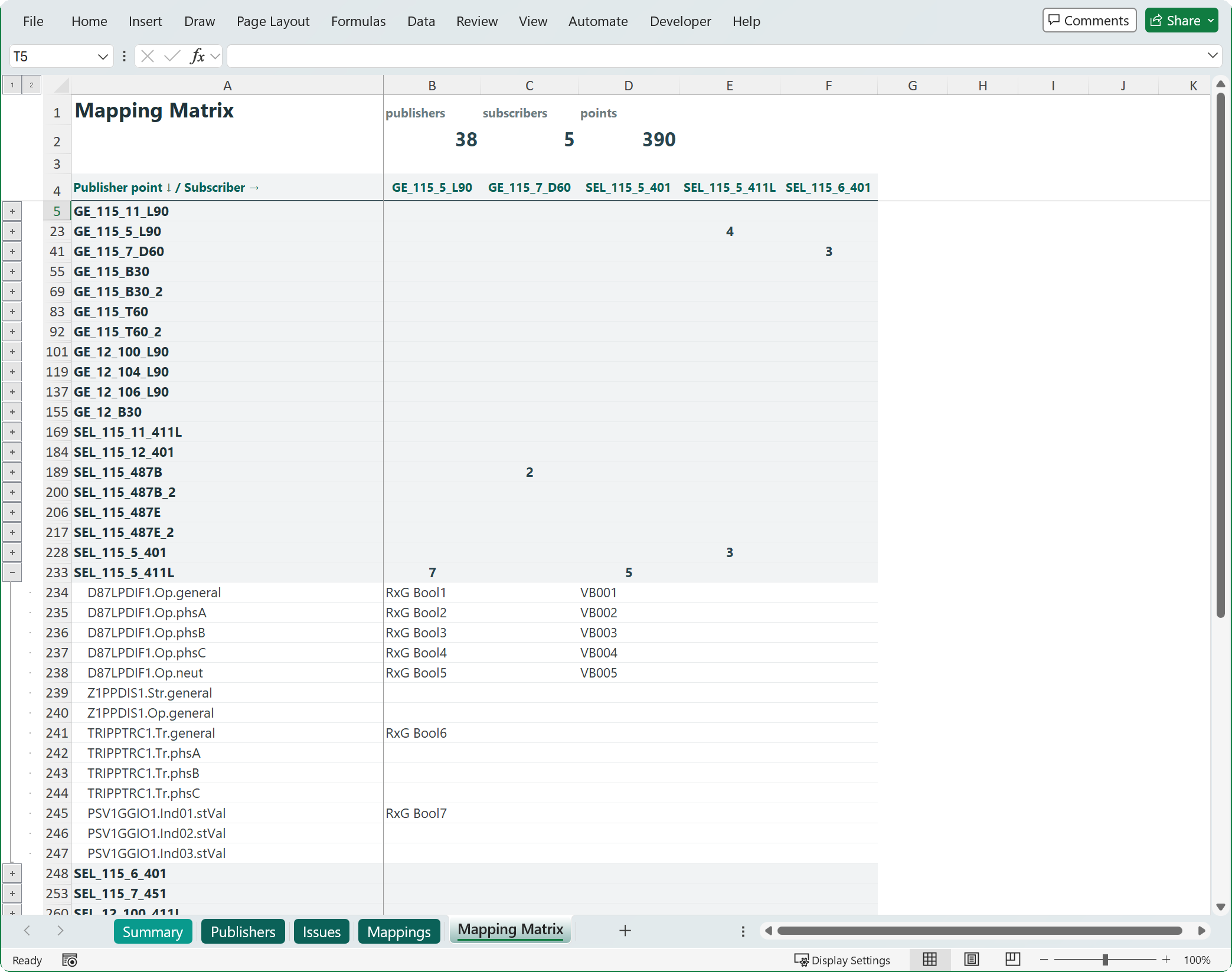Switch to the Summary sheet tab
Screen dimensions: 1232x972
pyautogui.click(x=153, y=931)
